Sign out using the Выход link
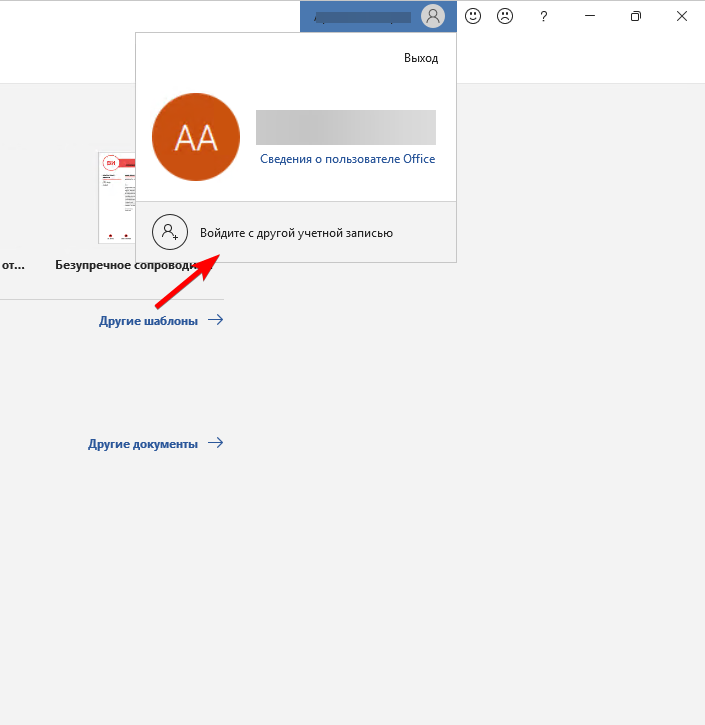The image size is (705, 725). pos(420,58)
